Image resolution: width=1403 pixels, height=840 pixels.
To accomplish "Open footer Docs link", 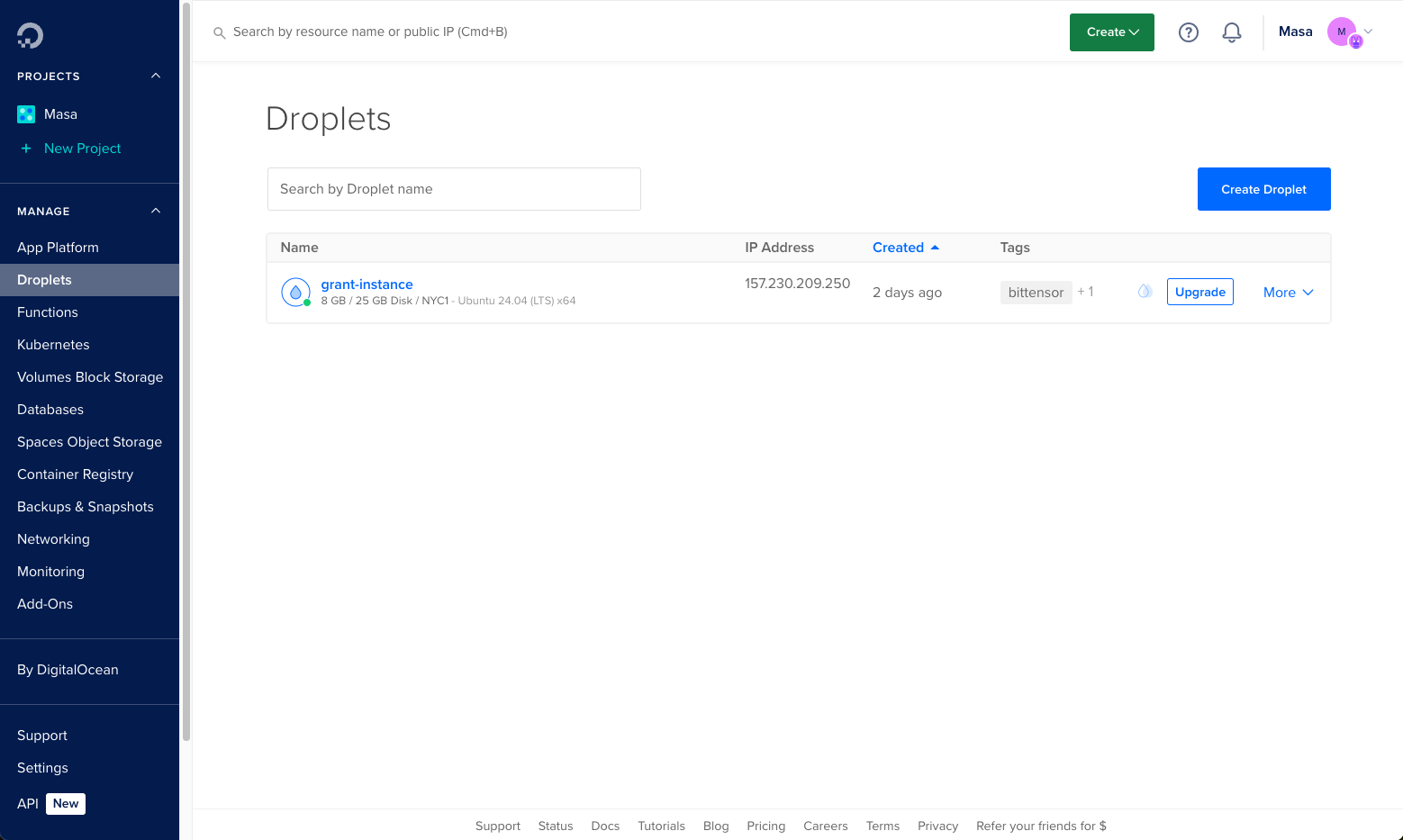I will [605, 826].
